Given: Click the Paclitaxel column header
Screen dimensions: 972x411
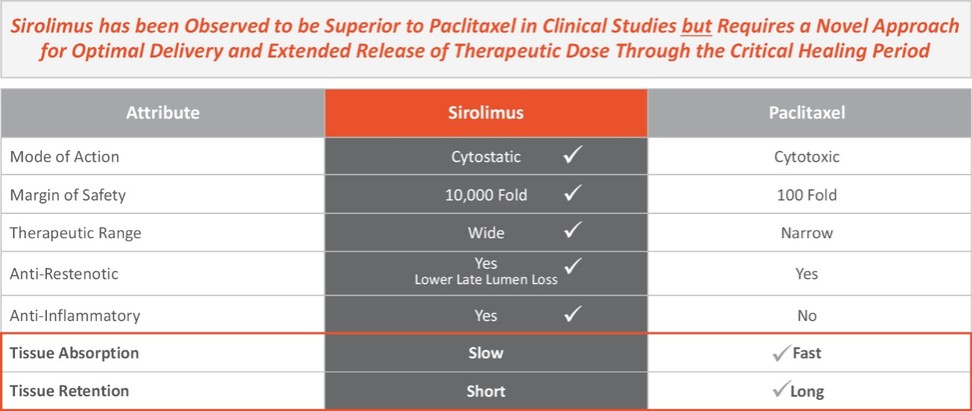Looking at the screenshot, I should click(x=809, y=113).
